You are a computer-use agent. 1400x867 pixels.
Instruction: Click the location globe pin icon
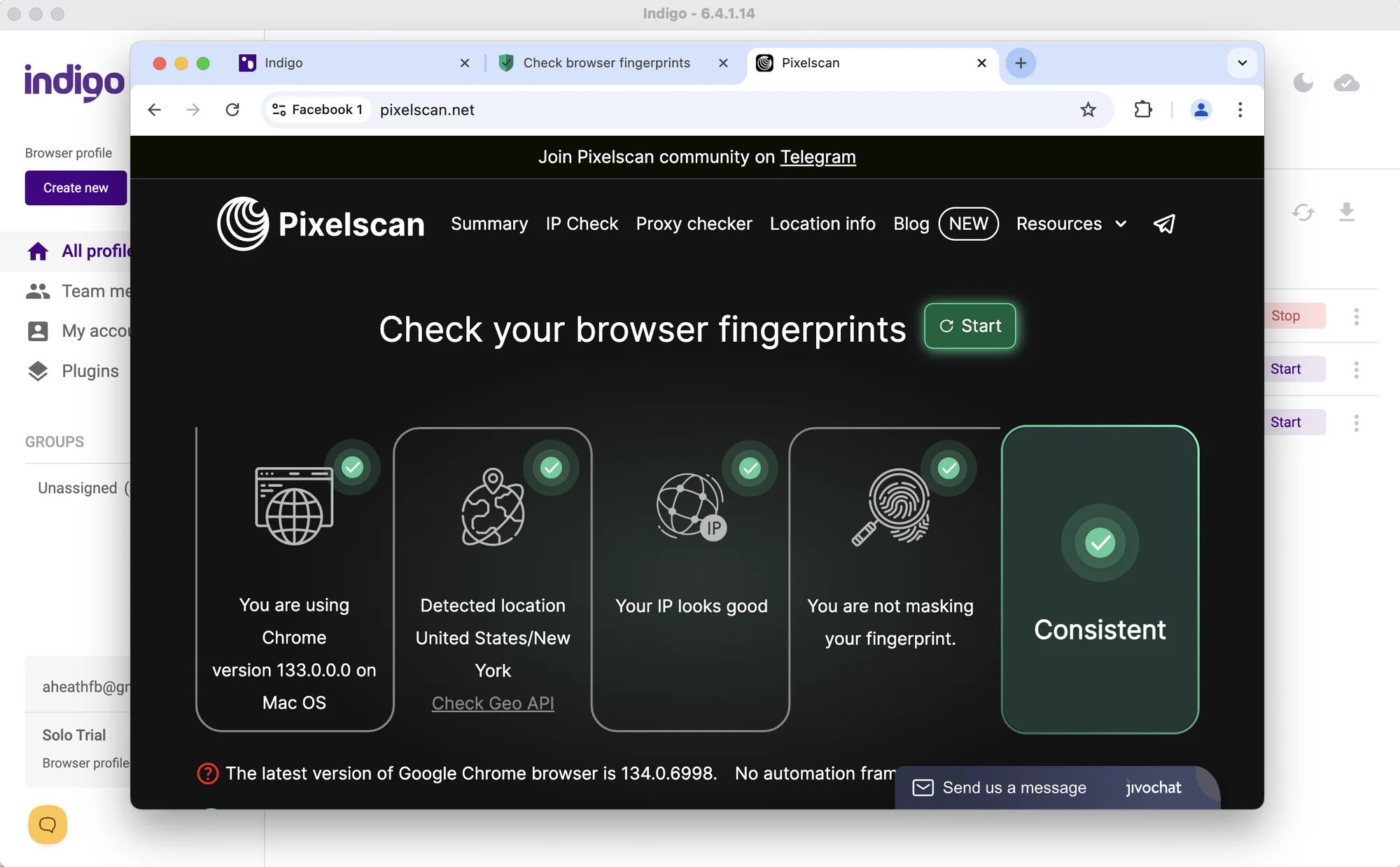[x=493, y=507]
